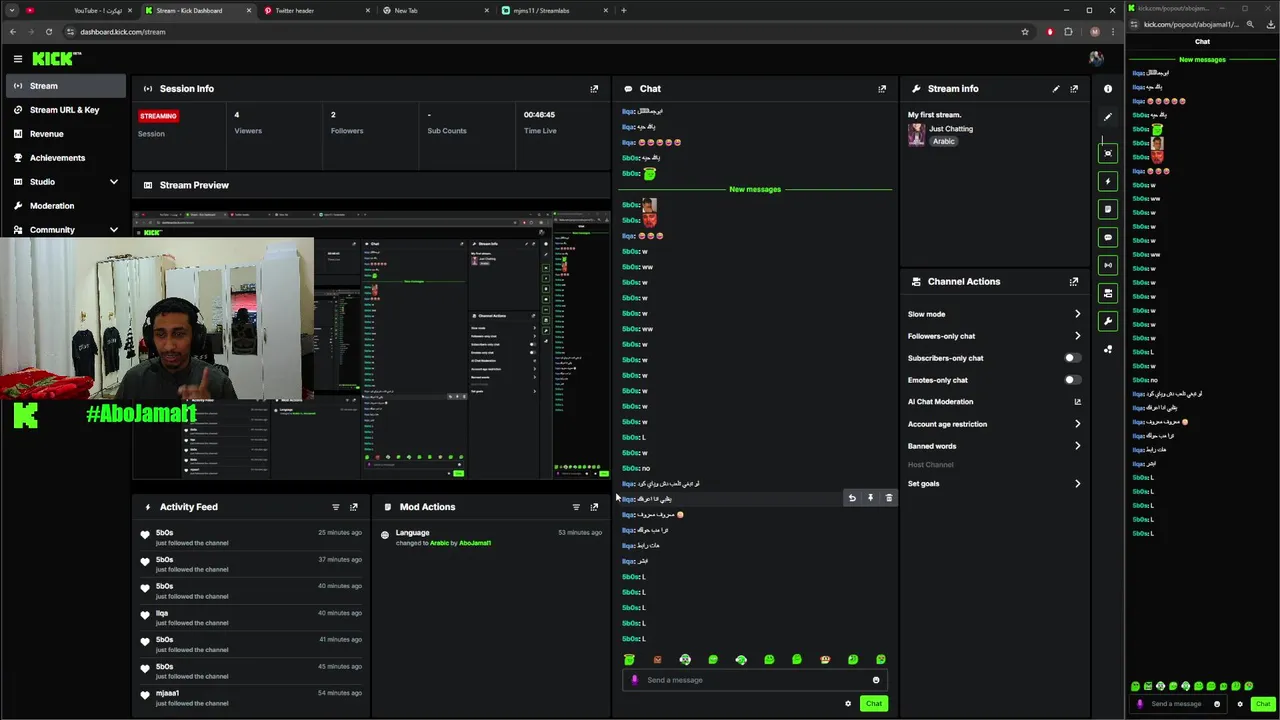Edit stream info using the Stream info pencil

tap(1056, 89)
